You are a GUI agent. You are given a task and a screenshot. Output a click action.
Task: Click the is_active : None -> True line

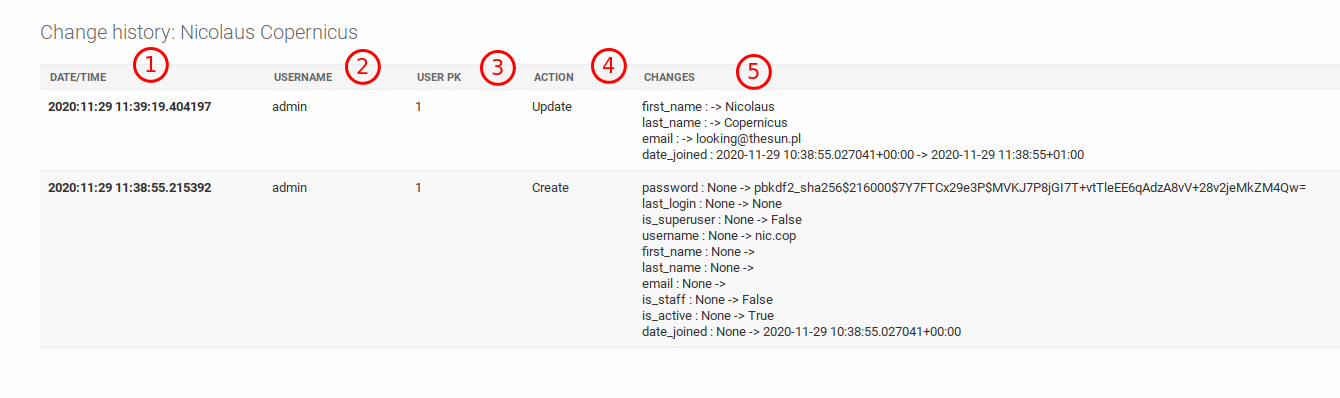708,315
